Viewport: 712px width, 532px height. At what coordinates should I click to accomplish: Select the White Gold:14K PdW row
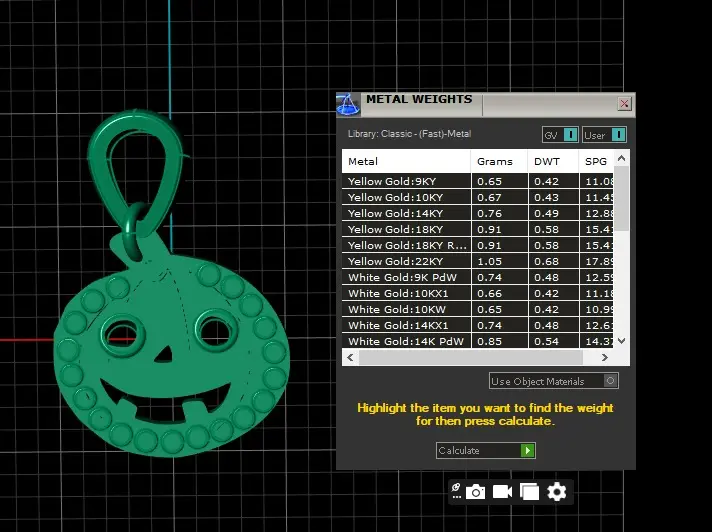tap(478, 341)
